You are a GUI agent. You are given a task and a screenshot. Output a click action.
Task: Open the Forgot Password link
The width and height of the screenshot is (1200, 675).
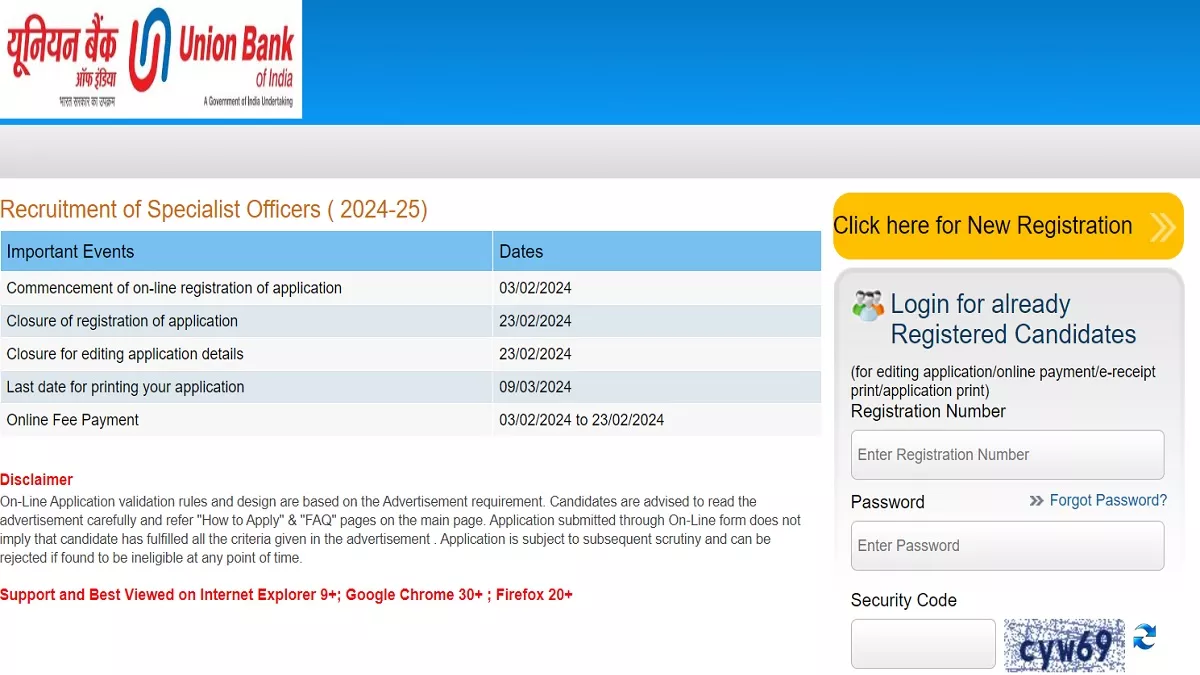1108,500
